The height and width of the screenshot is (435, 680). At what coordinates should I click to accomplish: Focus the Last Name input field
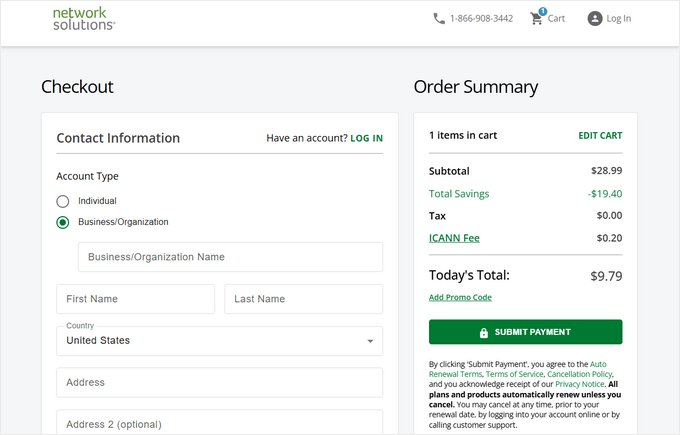303,299
